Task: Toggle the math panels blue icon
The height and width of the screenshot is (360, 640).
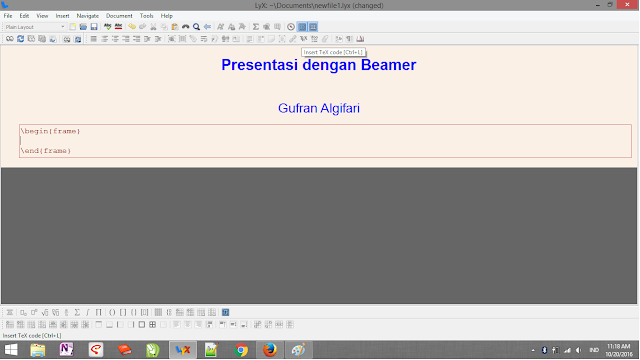Action: 225,313
